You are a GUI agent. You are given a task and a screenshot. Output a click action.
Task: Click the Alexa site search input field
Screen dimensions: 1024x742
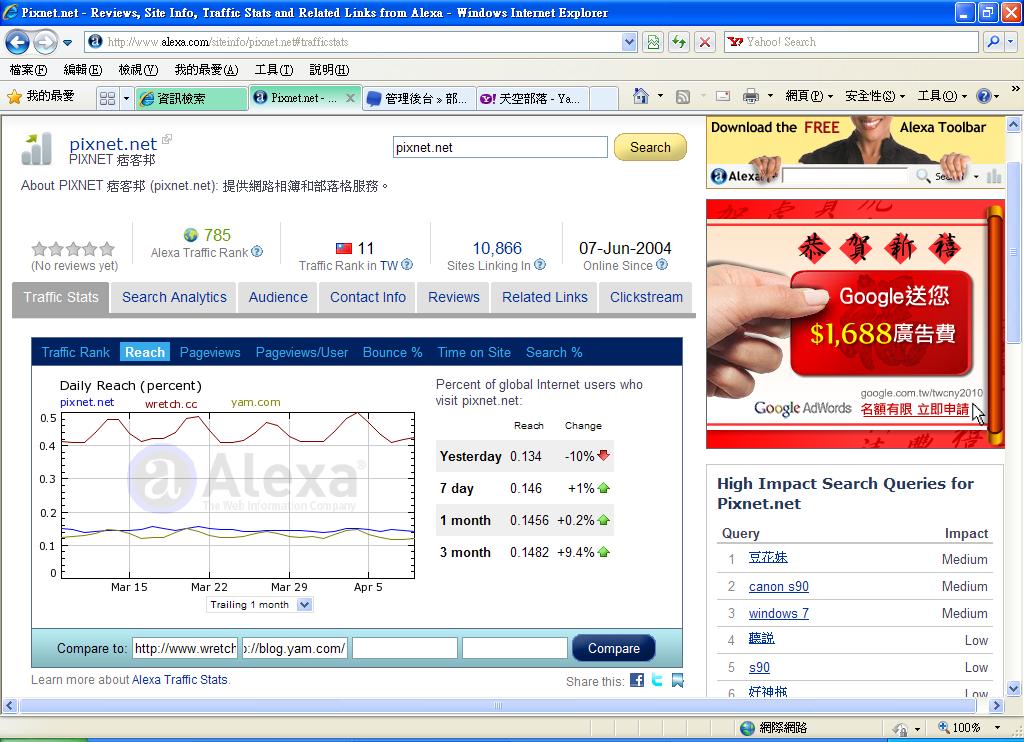point(500,148)
